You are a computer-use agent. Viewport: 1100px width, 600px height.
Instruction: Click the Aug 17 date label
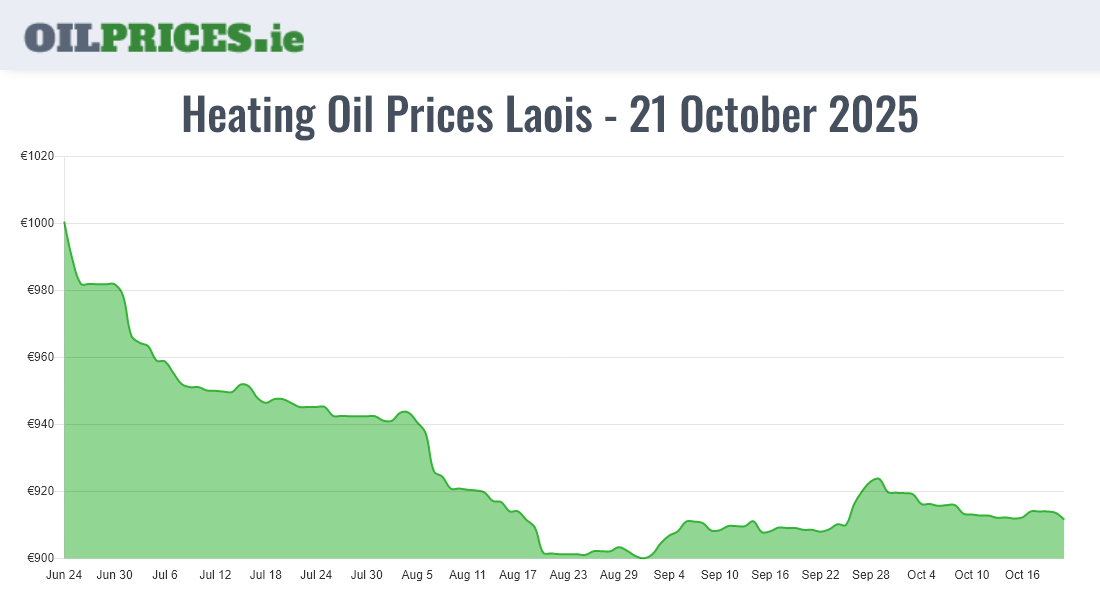click(x=518, y=575)
